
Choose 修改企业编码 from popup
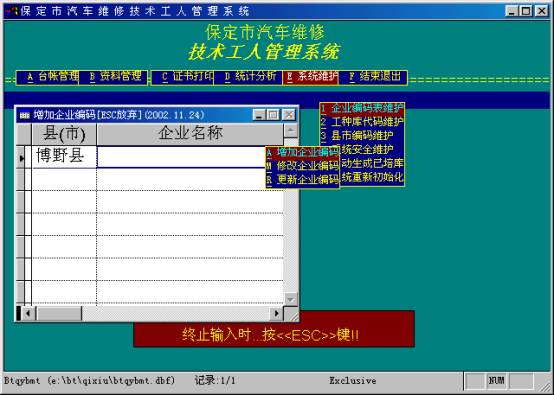click(x=303, y=166)
